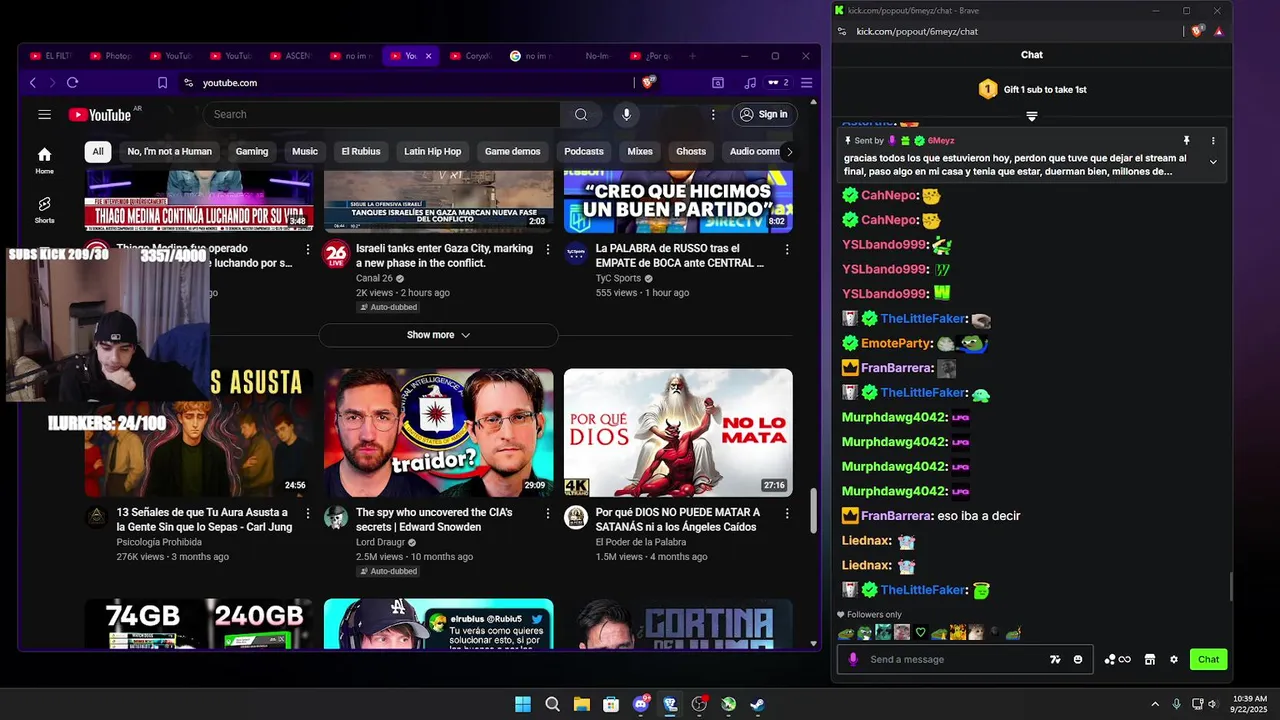The height and width of the screenshot is (720, 1280).
Task: Select the El Rubius category chip
Action: (361, 152)
